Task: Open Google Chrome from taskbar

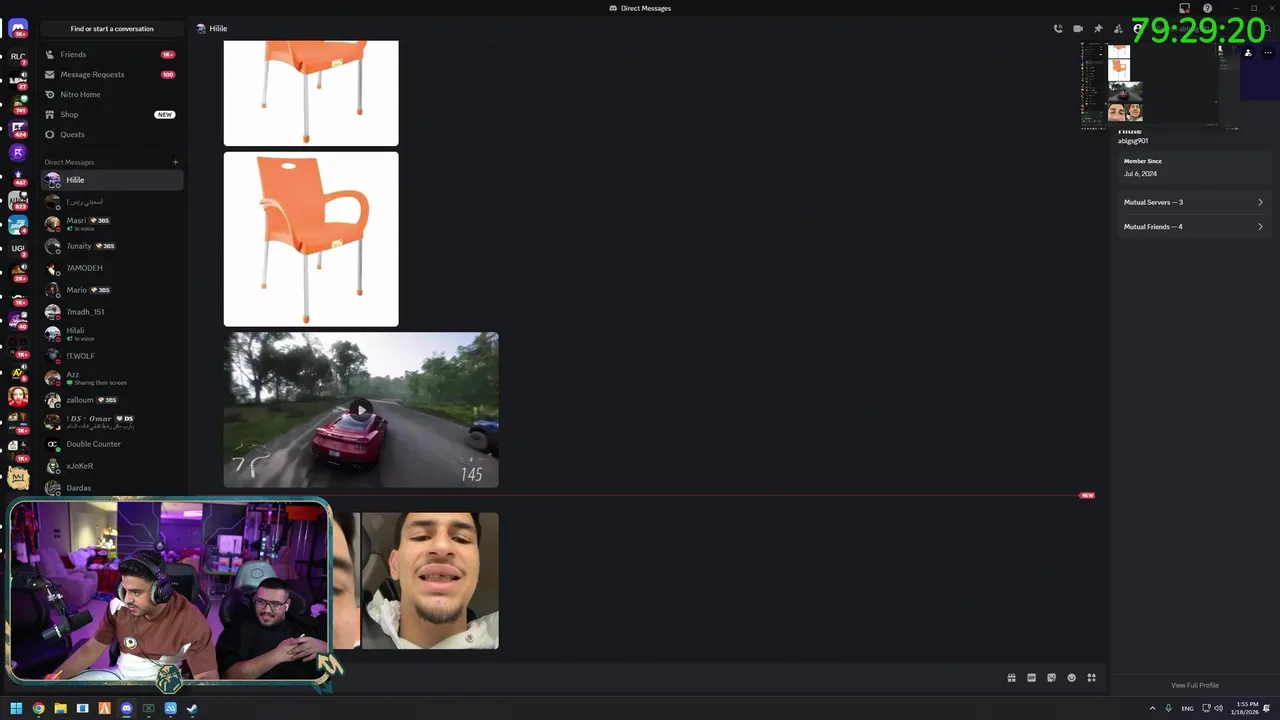Action: tap(38, 708)
